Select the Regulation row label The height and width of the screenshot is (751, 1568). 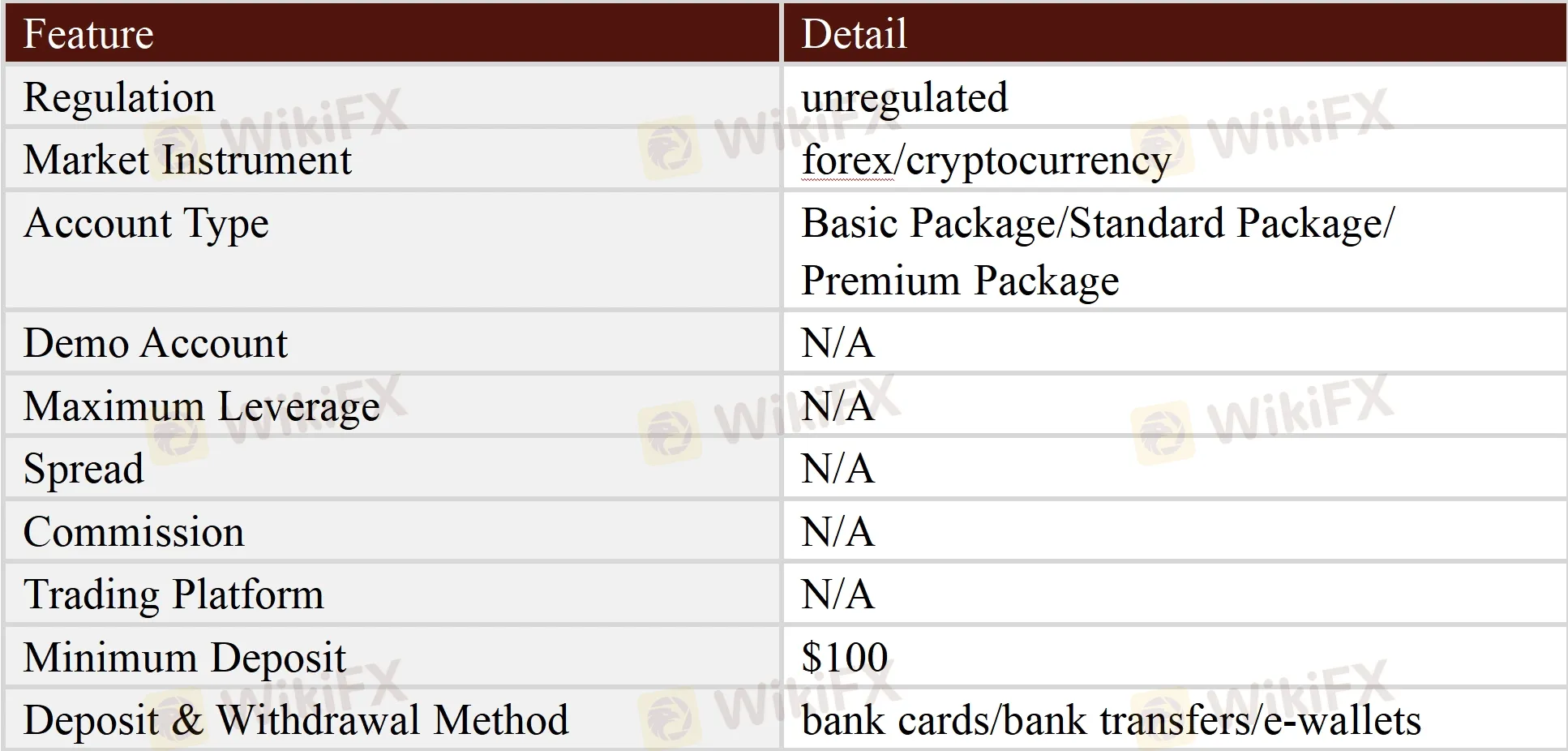[x=119, y=97]
